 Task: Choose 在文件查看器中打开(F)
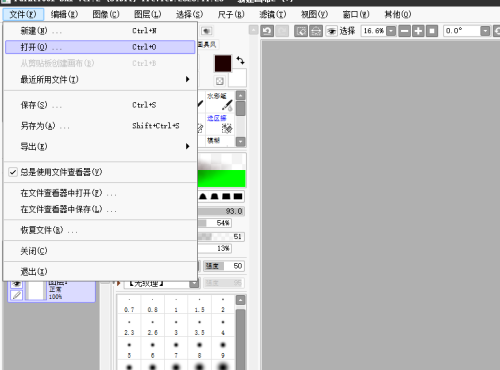[x=100, y=193]
